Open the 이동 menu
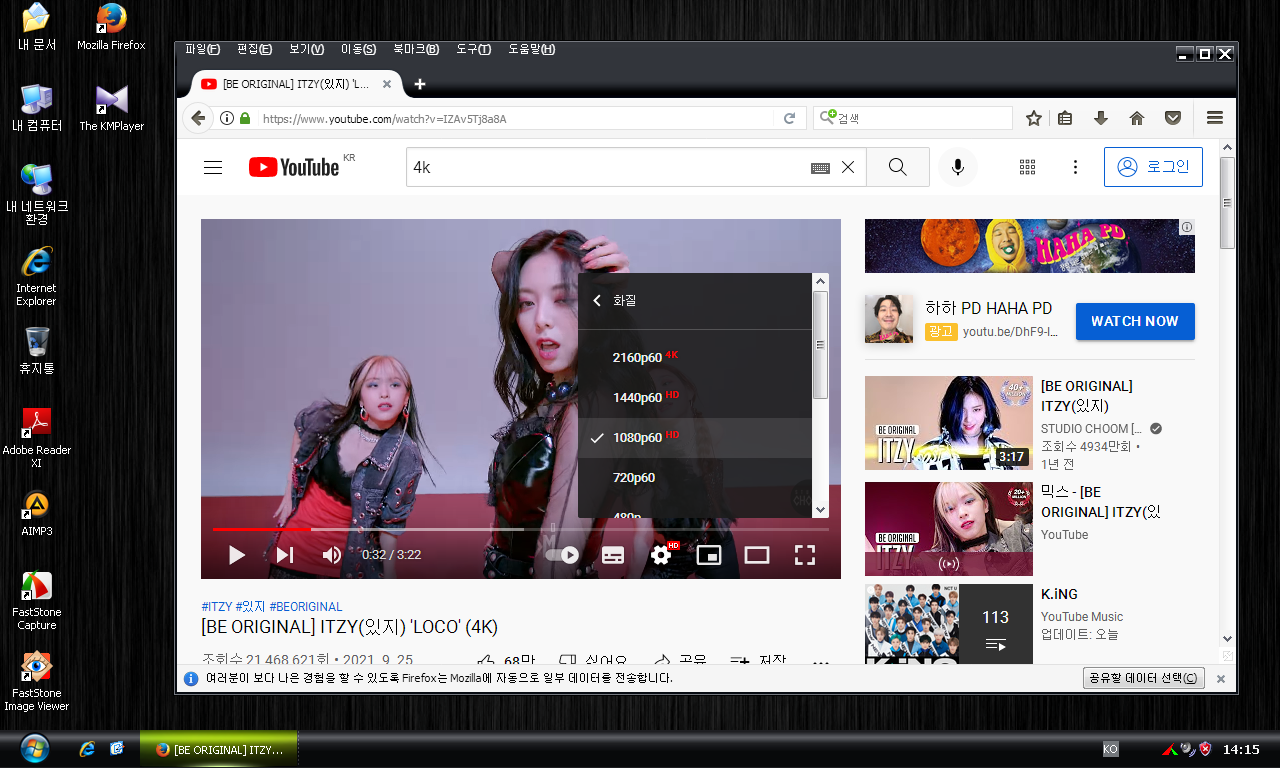1280x768 pixels. tap(359, 49)
